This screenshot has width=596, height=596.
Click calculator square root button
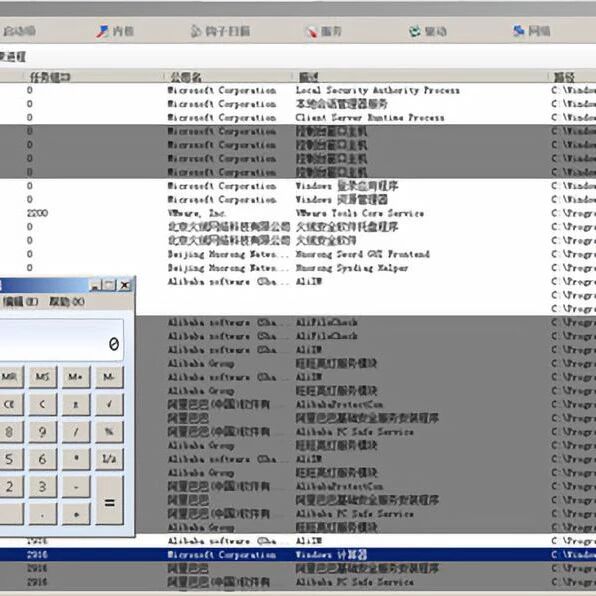(x=109, y=404)
